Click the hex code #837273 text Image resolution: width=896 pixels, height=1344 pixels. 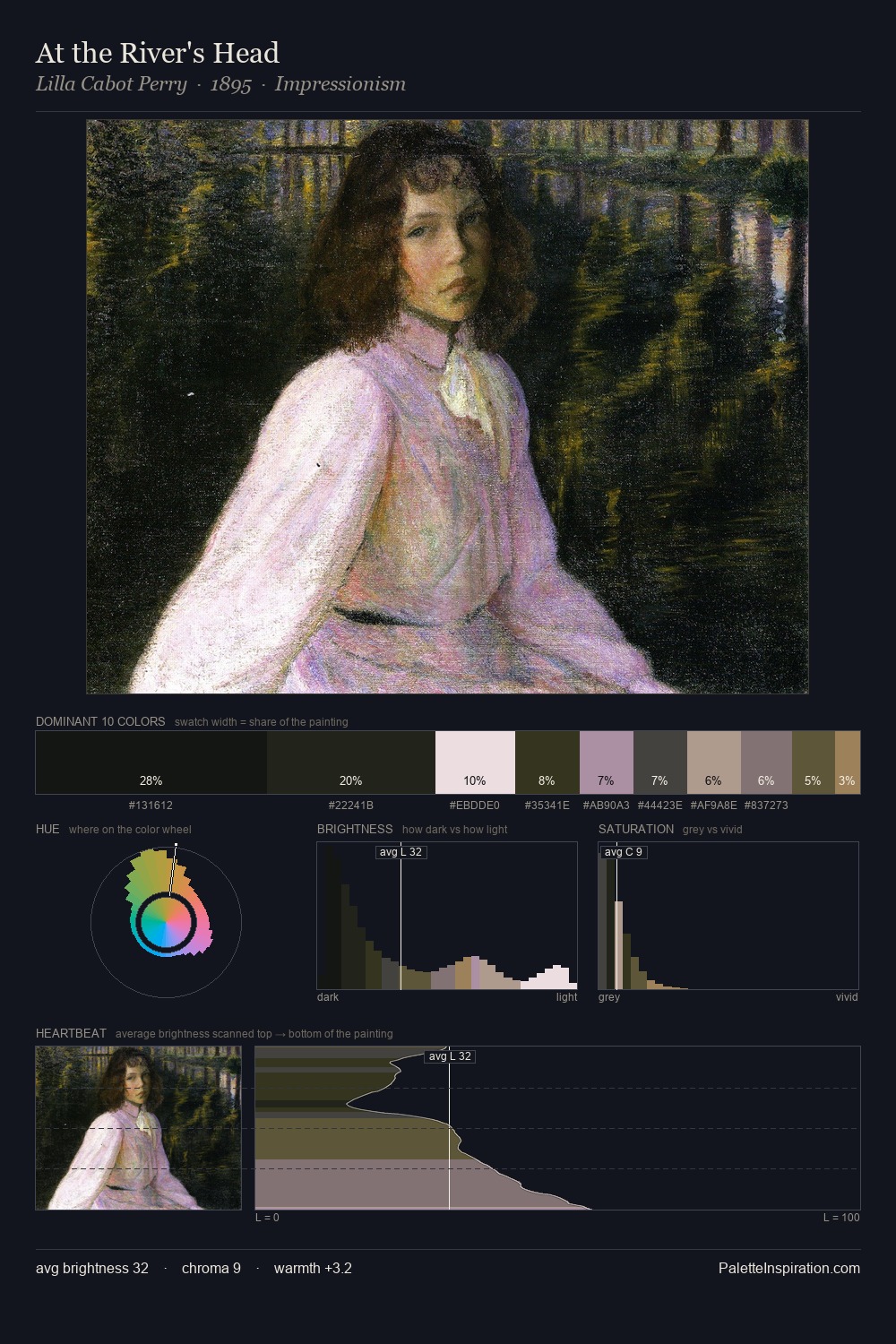click(766, 806)
